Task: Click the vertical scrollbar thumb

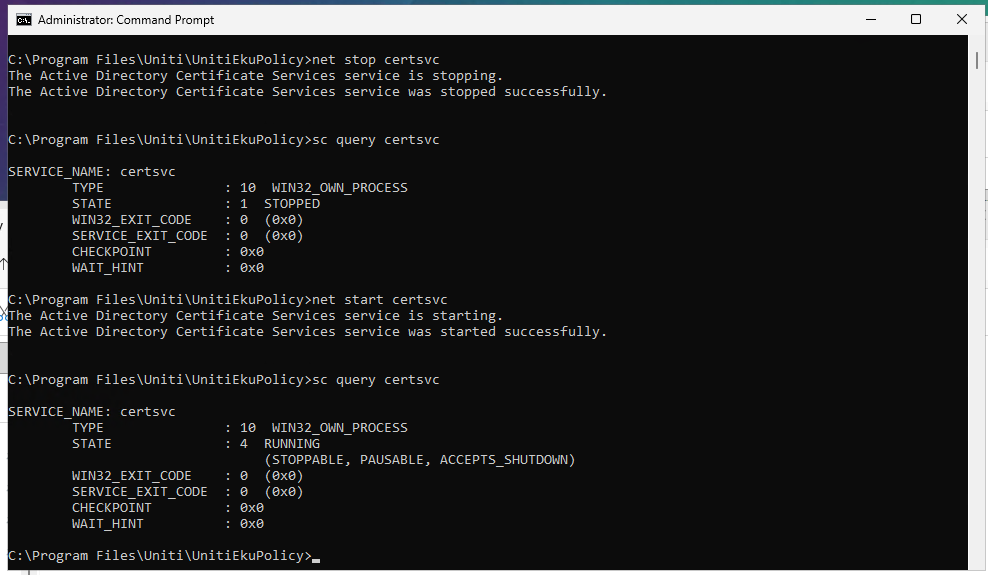Action: pyautogui.click(x=976, y=61)
